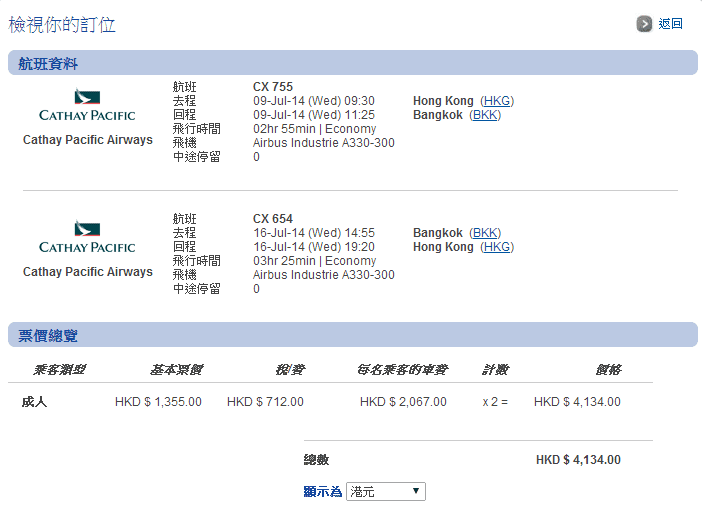Click the gray back arrow icon
Screen dimensions: 702x507
[x=645, y=24]
